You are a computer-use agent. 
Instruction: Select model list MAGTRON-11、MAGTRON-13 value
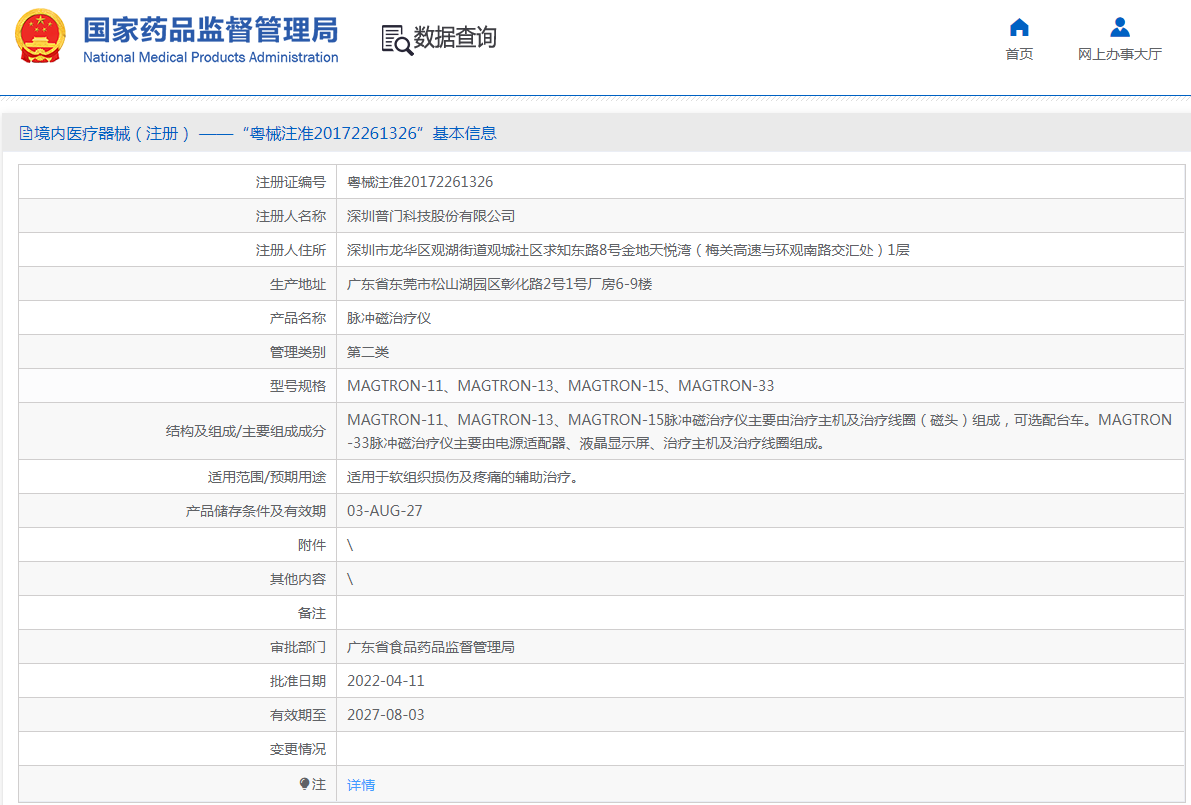click(561, 386)
